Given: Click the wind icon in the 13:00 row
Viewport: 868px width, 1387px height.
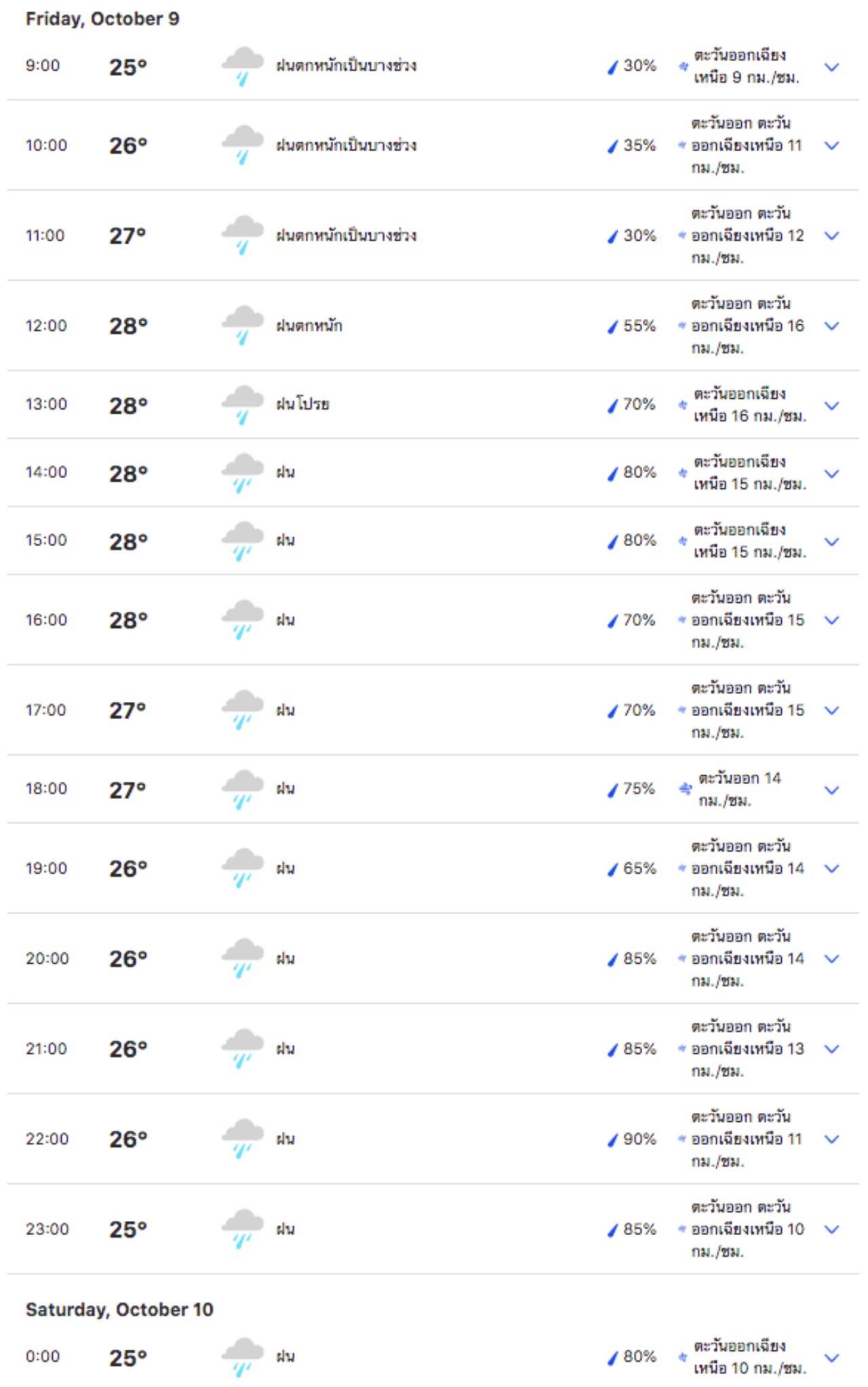Looking at the screenshot, I should pyautogui.click(x=683, y=405).
